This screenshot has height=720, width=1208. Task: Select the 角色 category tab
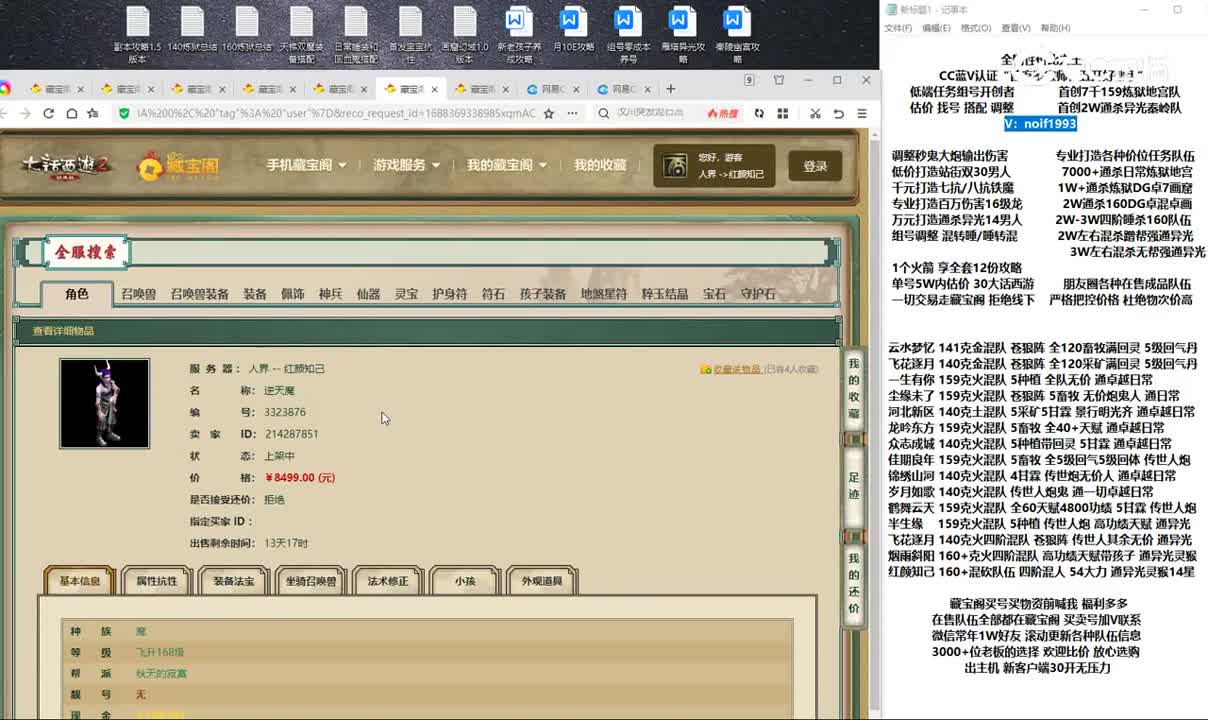pos(77,294)
